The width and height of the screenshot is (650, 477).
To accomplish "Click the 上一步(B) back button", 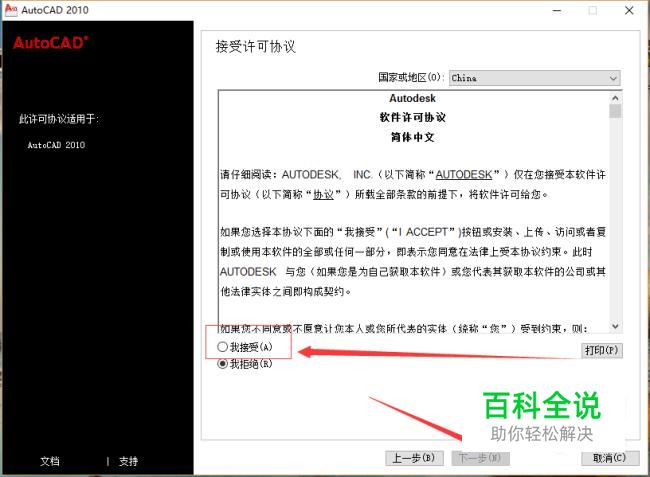I will (x=414, y=458).
